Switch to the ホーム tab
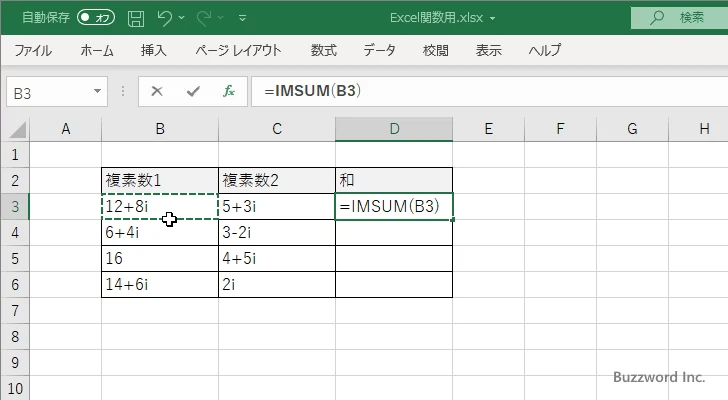The width and height of the screenshot is (728, 400). coord(97,50)
